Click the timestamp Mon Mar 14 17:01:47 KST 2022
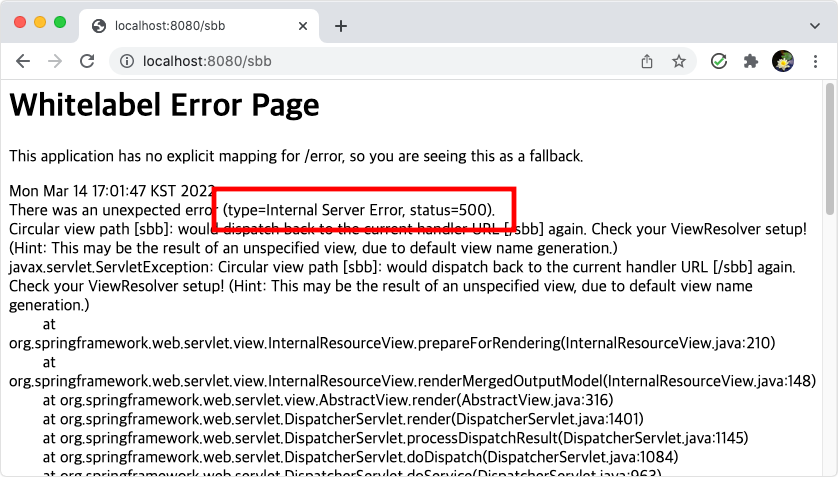The width and height of the screenshot is (838, 477). point(112,191)
